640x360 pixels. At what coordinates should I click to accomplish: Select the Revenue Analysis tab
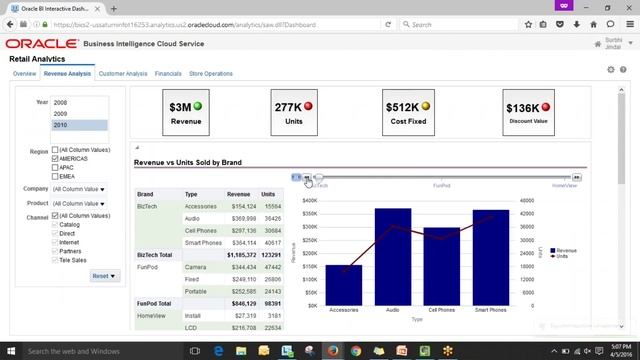pos(67,73)
